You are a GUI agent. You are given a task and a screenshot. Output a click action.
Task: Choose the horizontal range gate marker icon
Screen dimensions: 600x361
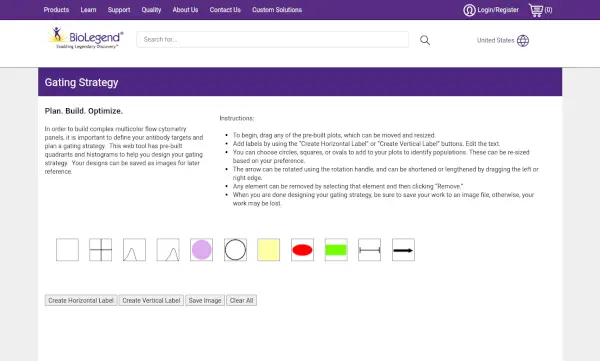(x=370, y=250)
